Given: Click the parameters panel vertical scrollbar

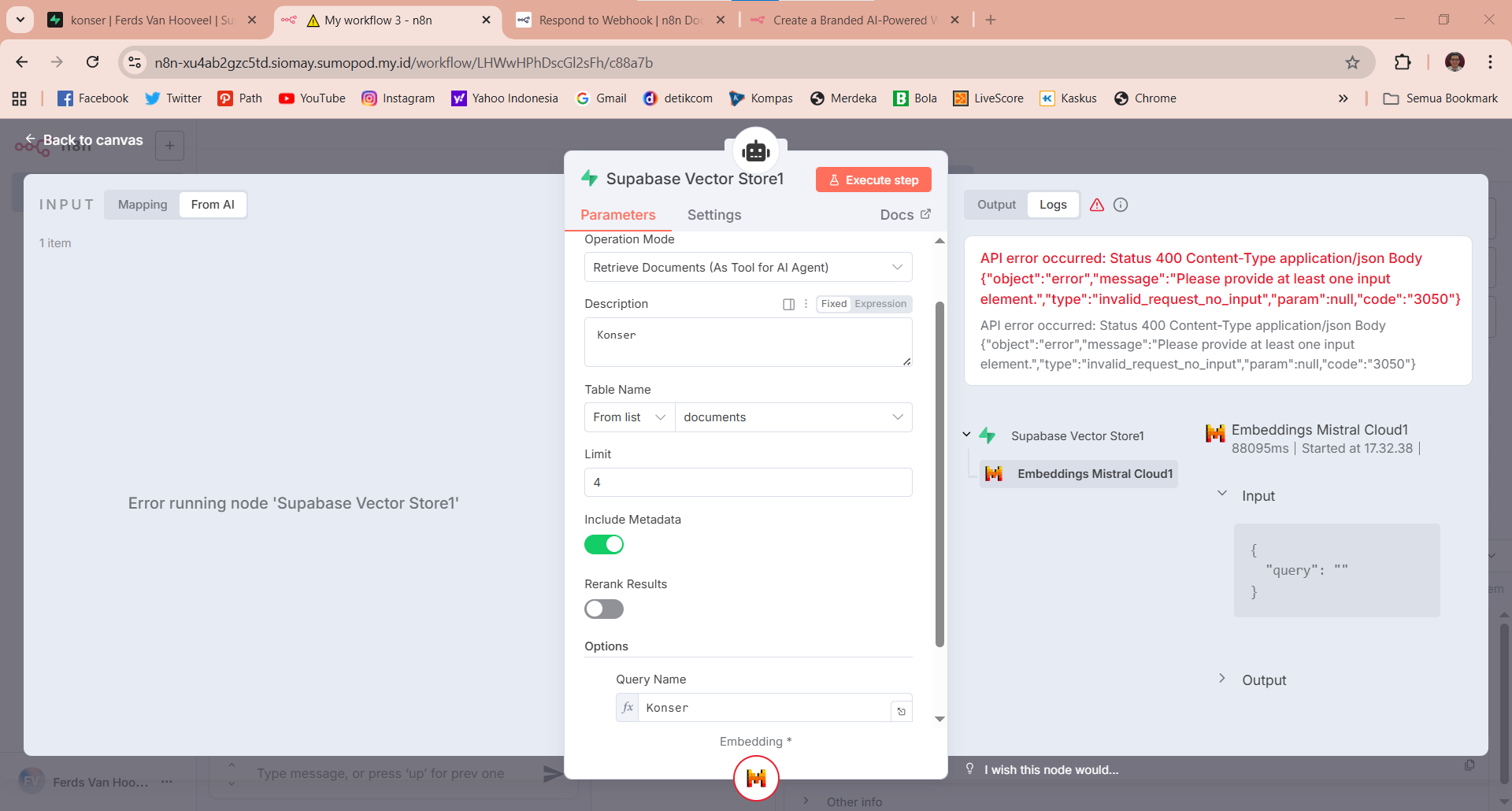Looking at the screenshot, I should pyautogui.click(x=939, y=474).
